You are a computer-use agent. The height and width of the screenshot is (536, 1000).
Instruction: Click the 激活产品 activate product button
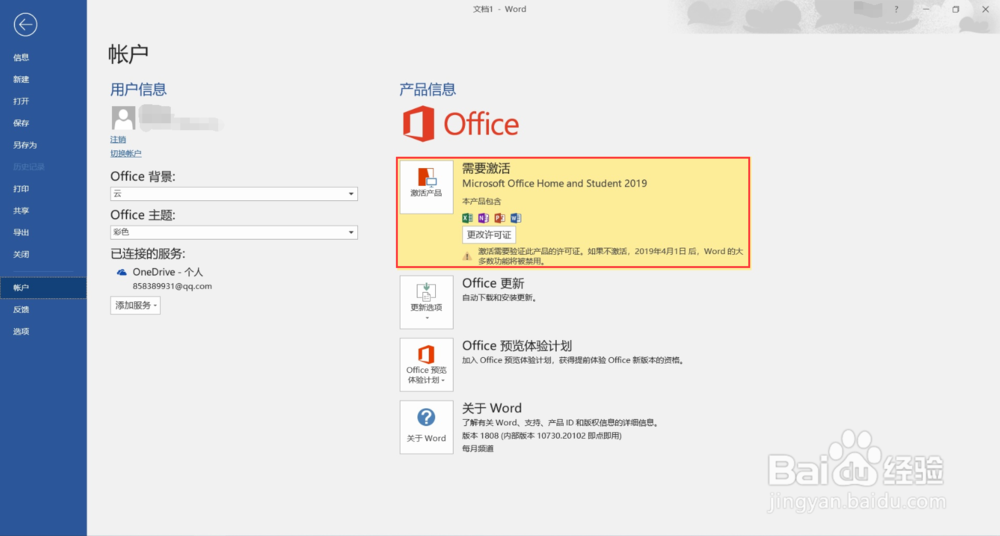(x=426, y=186)
